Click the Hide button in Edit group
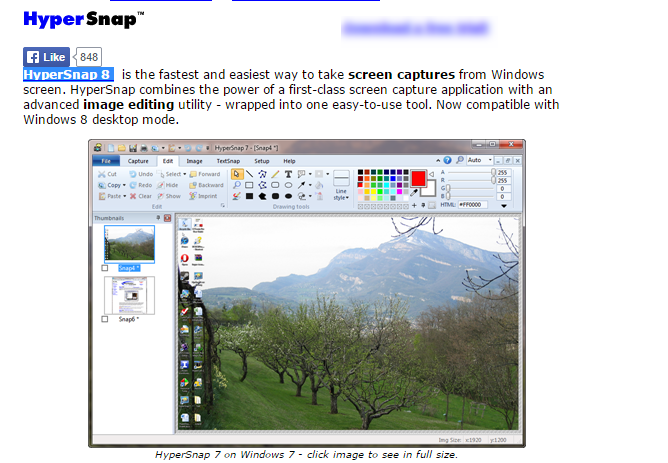The height and width of the screenshot is (463, 668). [167, 185]
